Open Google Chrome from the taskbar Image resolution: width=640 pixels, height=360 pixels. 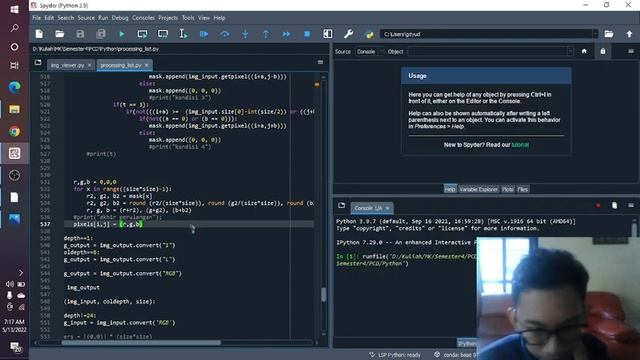[x=14, y=131]
